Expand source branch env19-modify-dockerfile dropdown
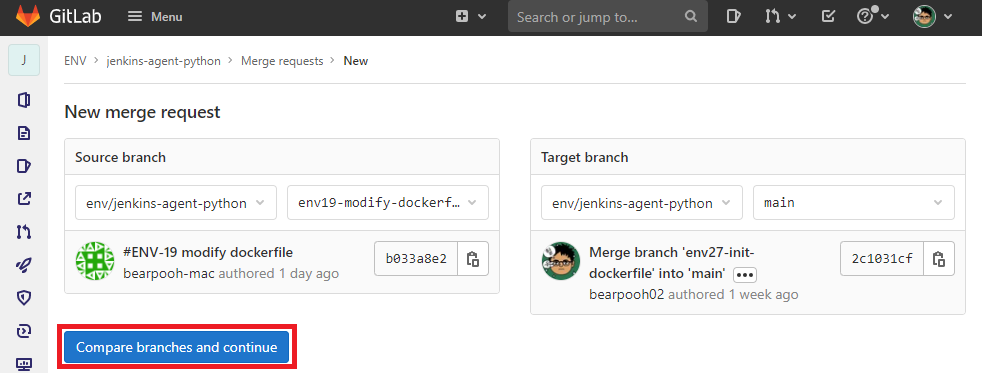This screenshot has width=982, height=373. pyautogui.click(x=388, y=203)
